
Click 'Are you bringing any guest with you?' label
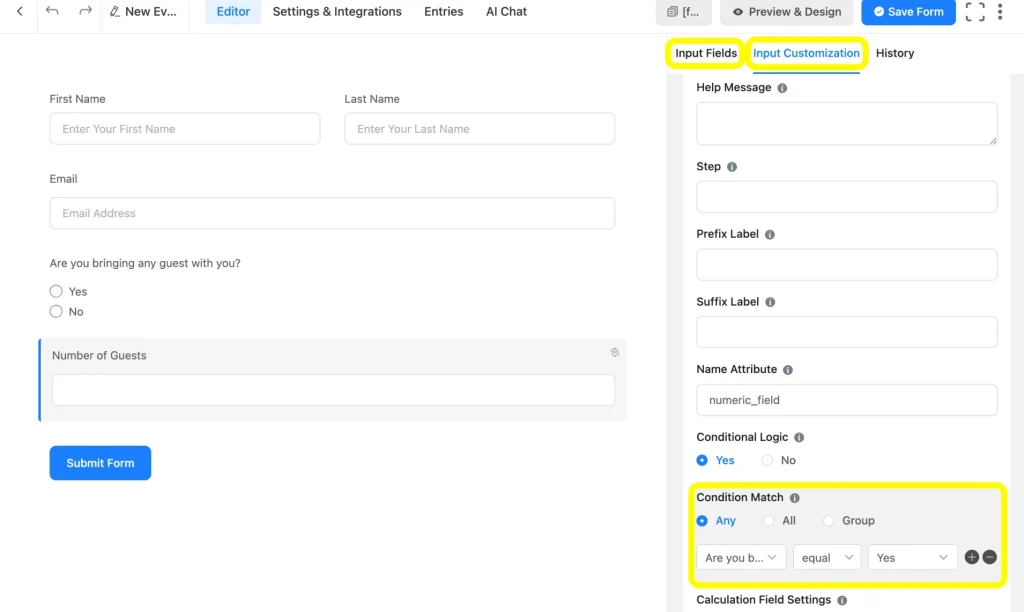145,263
